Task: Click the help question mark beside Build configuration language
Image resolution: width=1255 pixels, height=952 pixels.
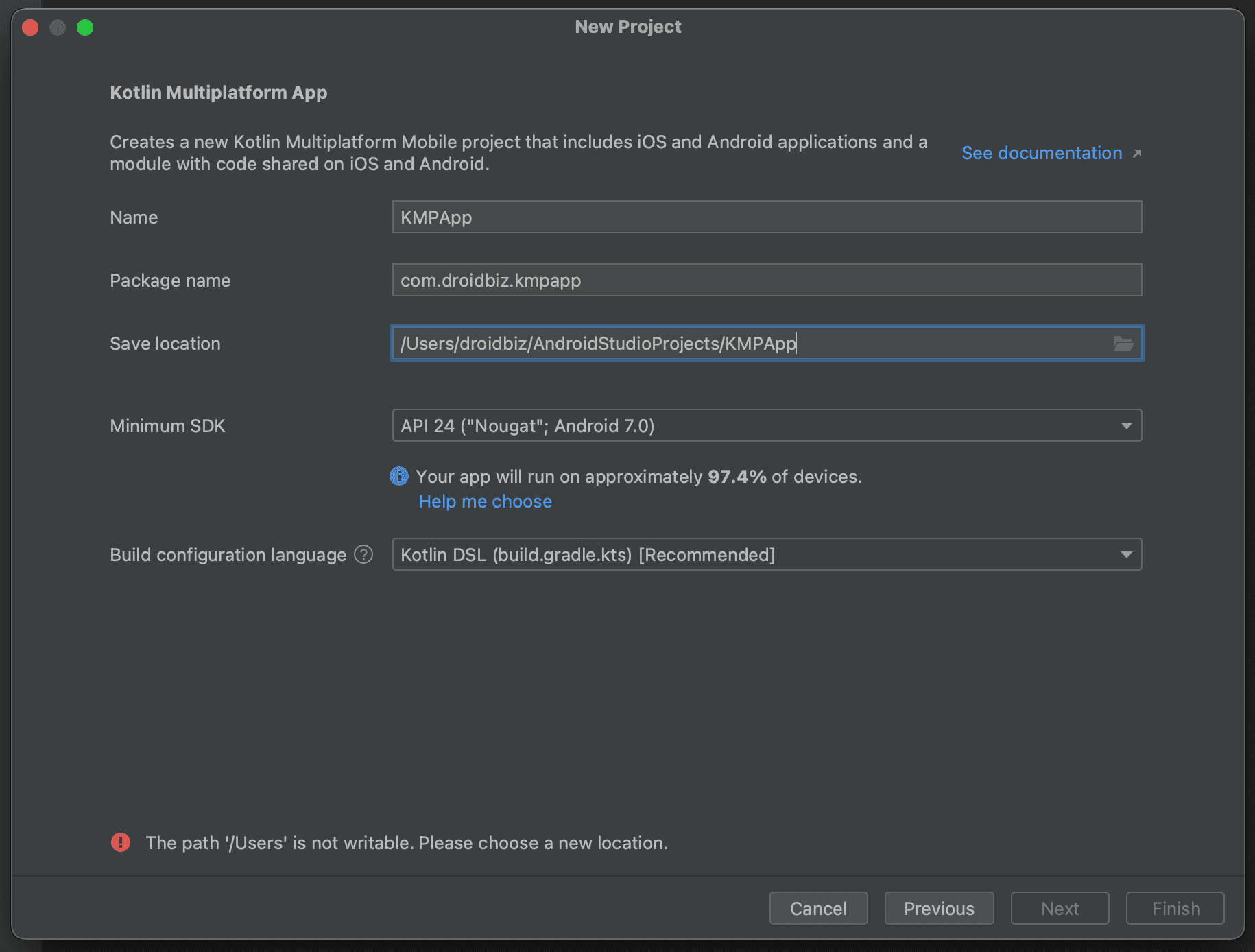Action: coord(363,554)
